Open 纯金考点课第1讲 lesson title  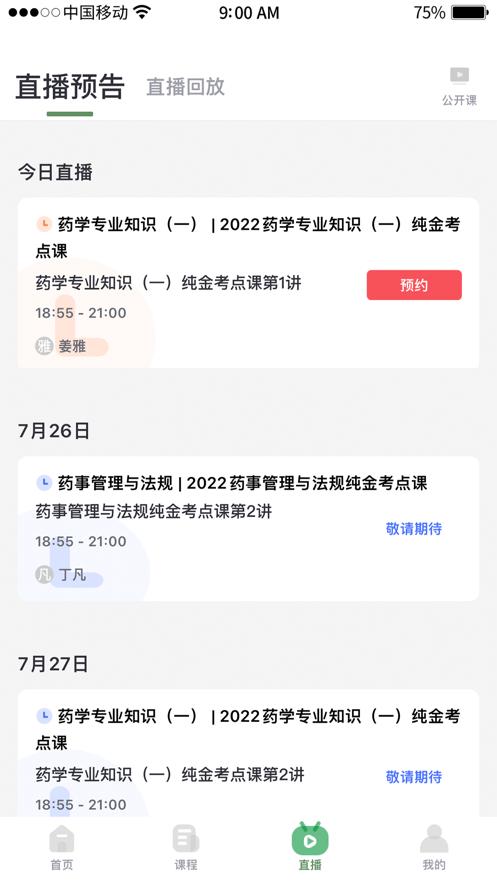click(x=168, y=283)
